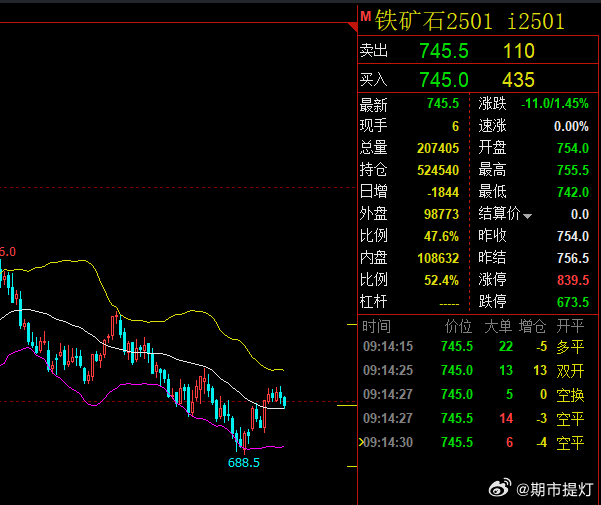Click the 卖出 price 745.5
601x505 pixels.
click(x=444, y=51)
